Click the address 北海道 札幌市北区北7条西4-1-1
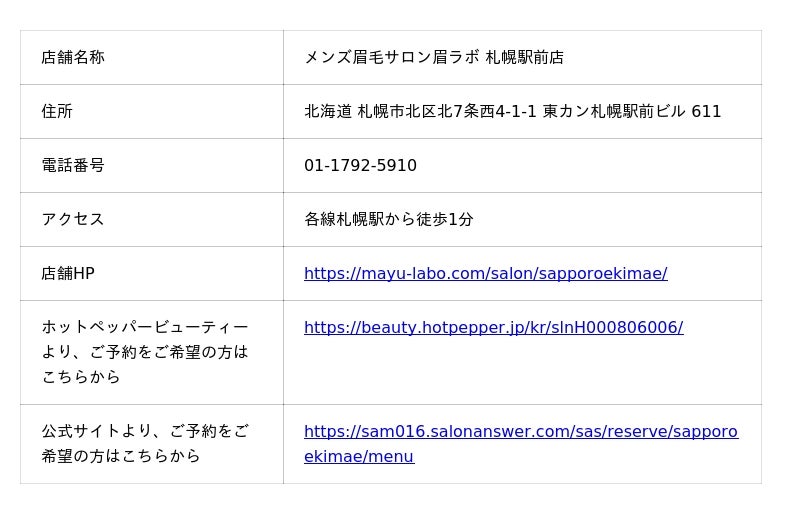Viewport: 800px width, 514px height. [420, 111]
